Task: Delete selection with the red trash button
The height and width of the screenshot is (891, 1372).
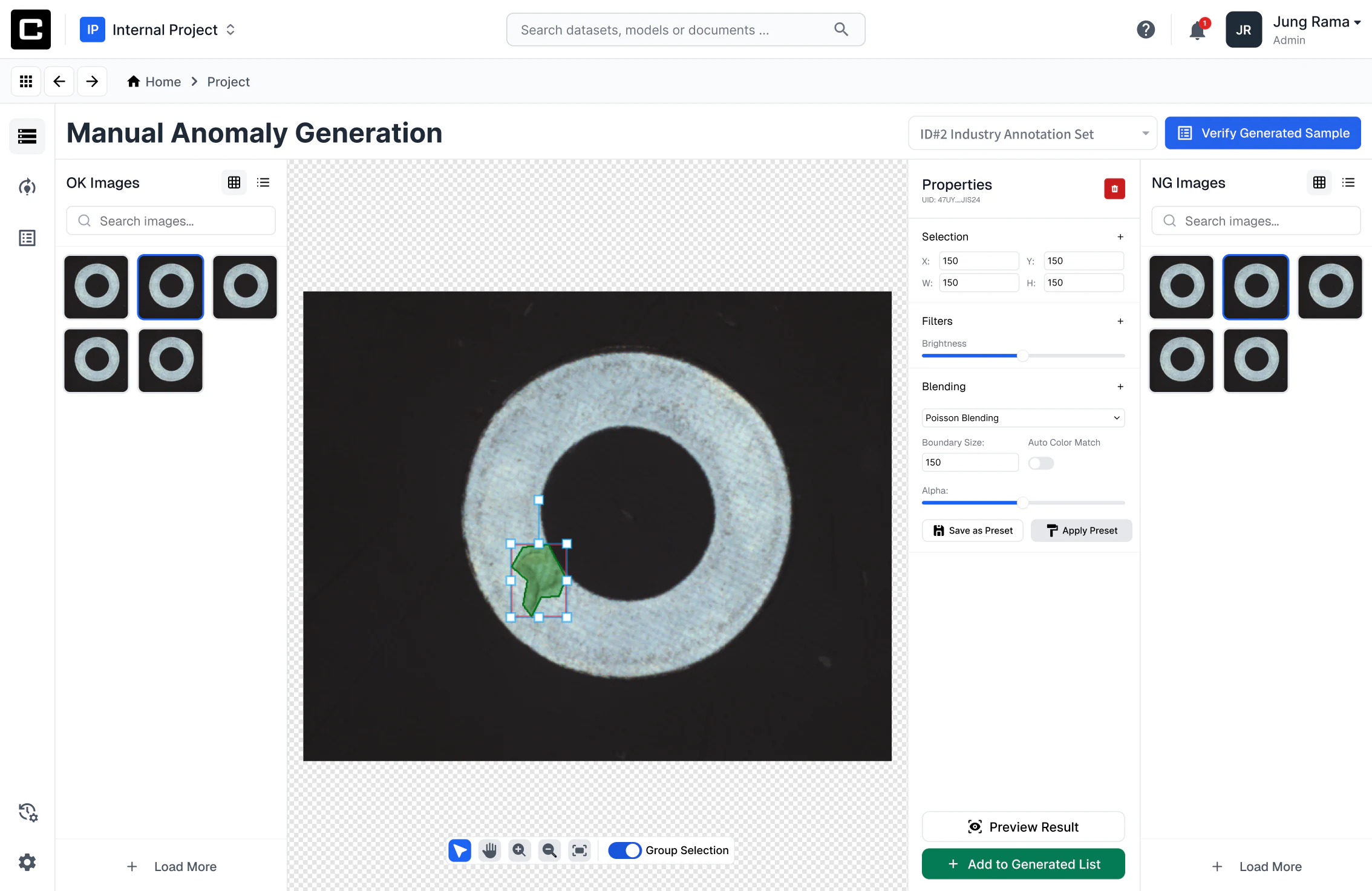Action: click(x=1114, y=189)
